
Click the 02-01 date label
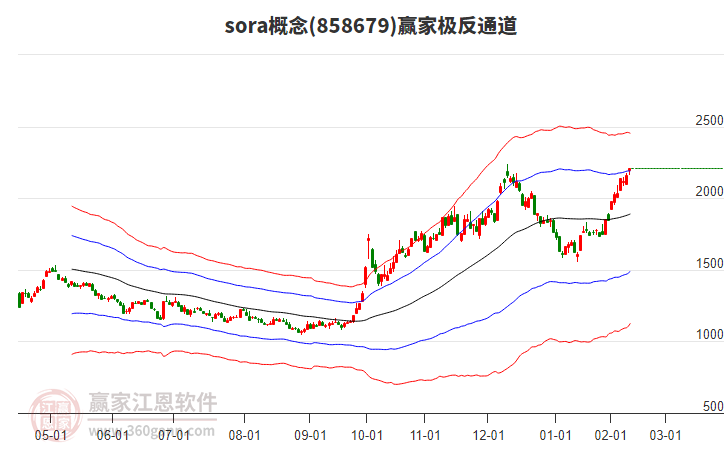[610, 435]
